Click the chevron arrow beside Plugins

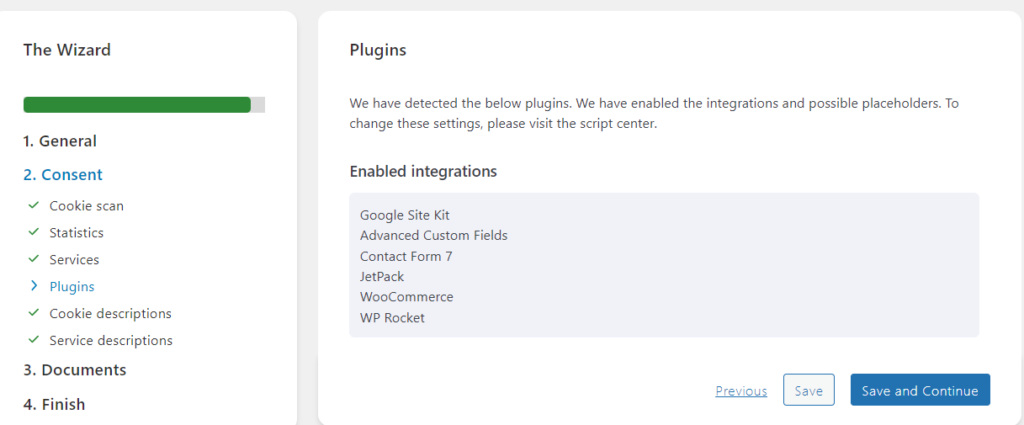pos(34,287)
